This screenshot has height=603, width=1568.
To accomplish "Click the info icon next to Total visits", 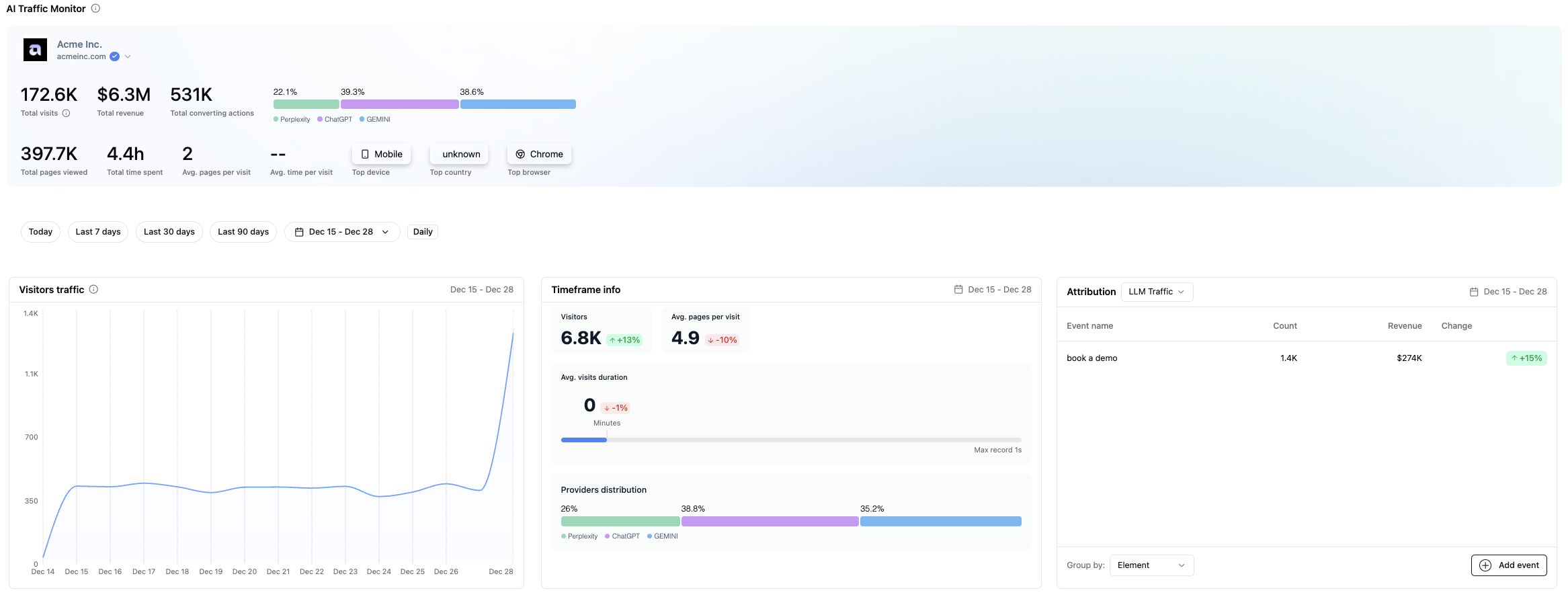I will point(66,114).
